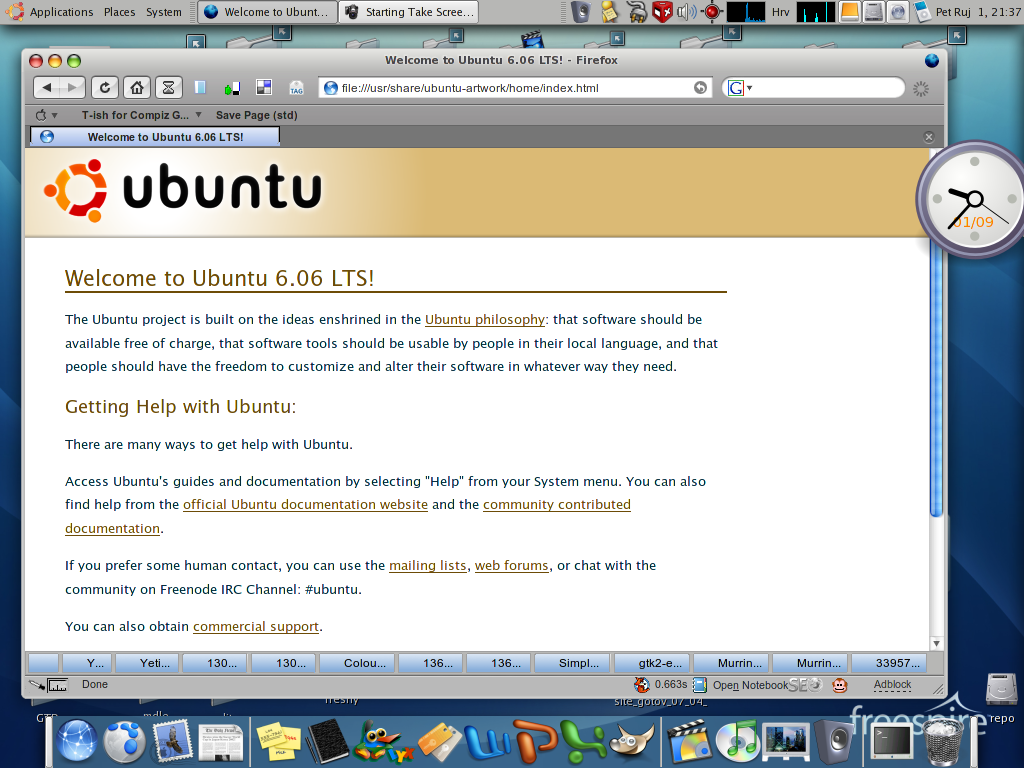Open the community contributed documentation link
1024x768 pixels.
[556, 504]
